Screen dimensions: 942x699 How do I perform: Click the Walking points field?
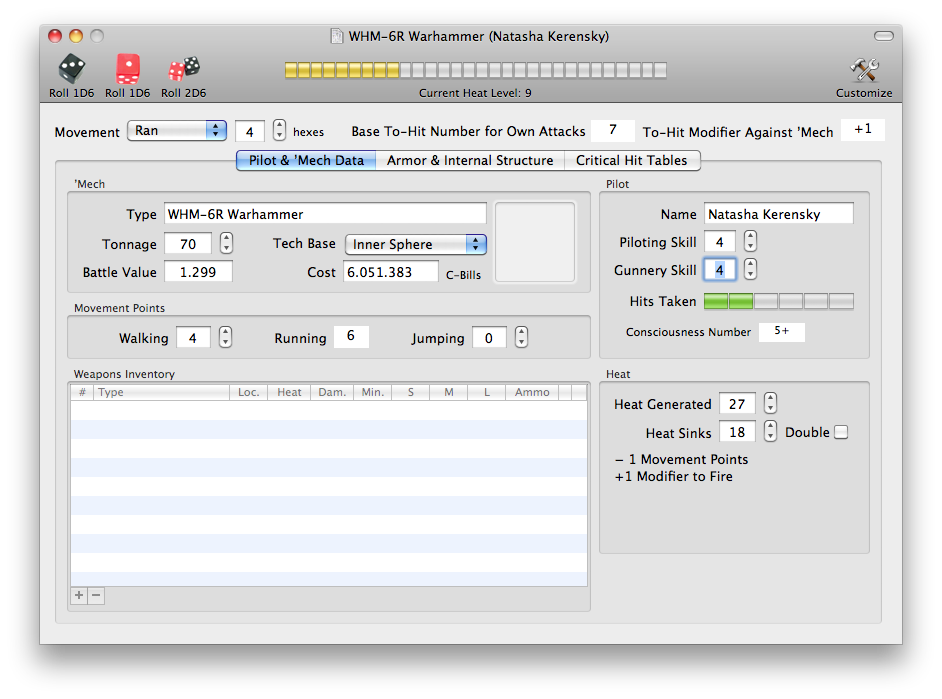pos(193,338)
